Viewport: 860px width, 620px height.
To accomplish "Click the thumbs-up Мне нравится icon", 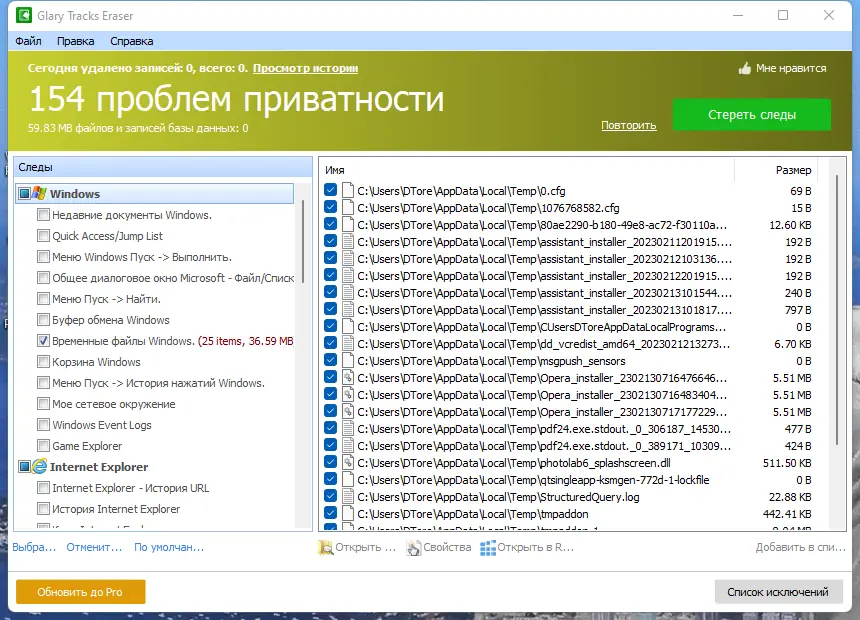I will pyautogui.click(x=742, y=67).
